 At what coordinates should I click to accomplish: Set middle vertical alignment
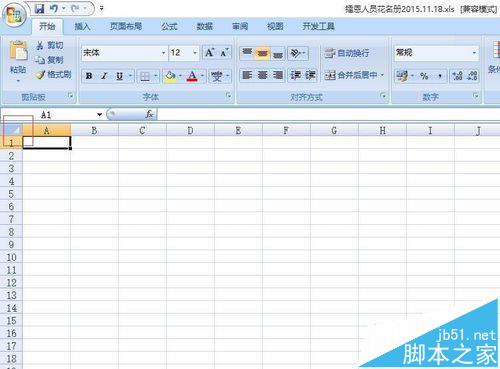(262, 53)
